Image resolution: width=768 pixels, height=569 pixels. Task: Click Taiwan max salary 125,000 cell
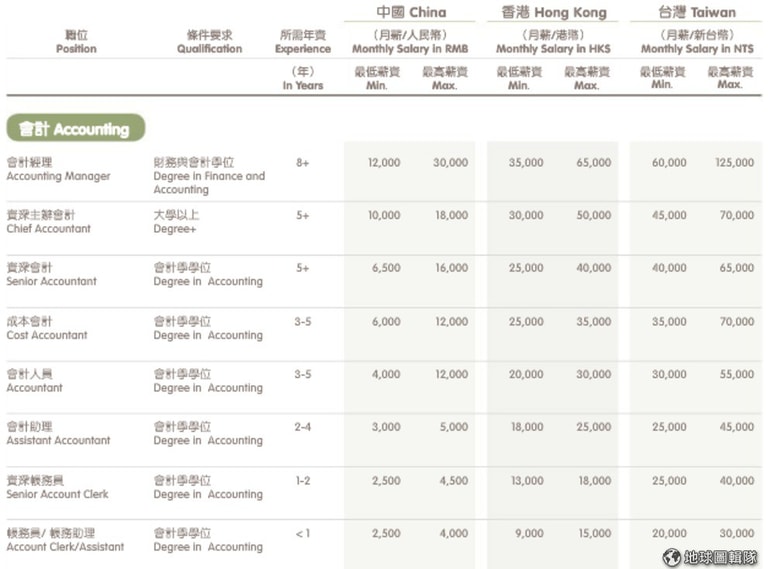click(734, 163)
